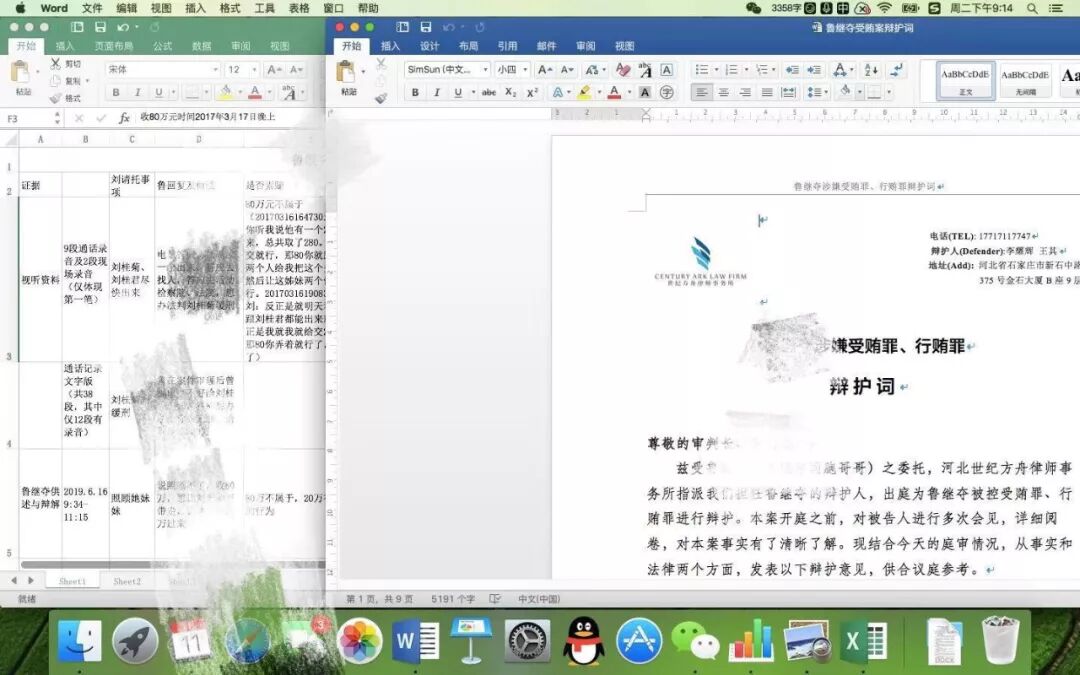The width and height of the screenshot is (1080, 675).
Task: Open Word numbered list dropdown arrow
Action: click(x=746, y=70)
